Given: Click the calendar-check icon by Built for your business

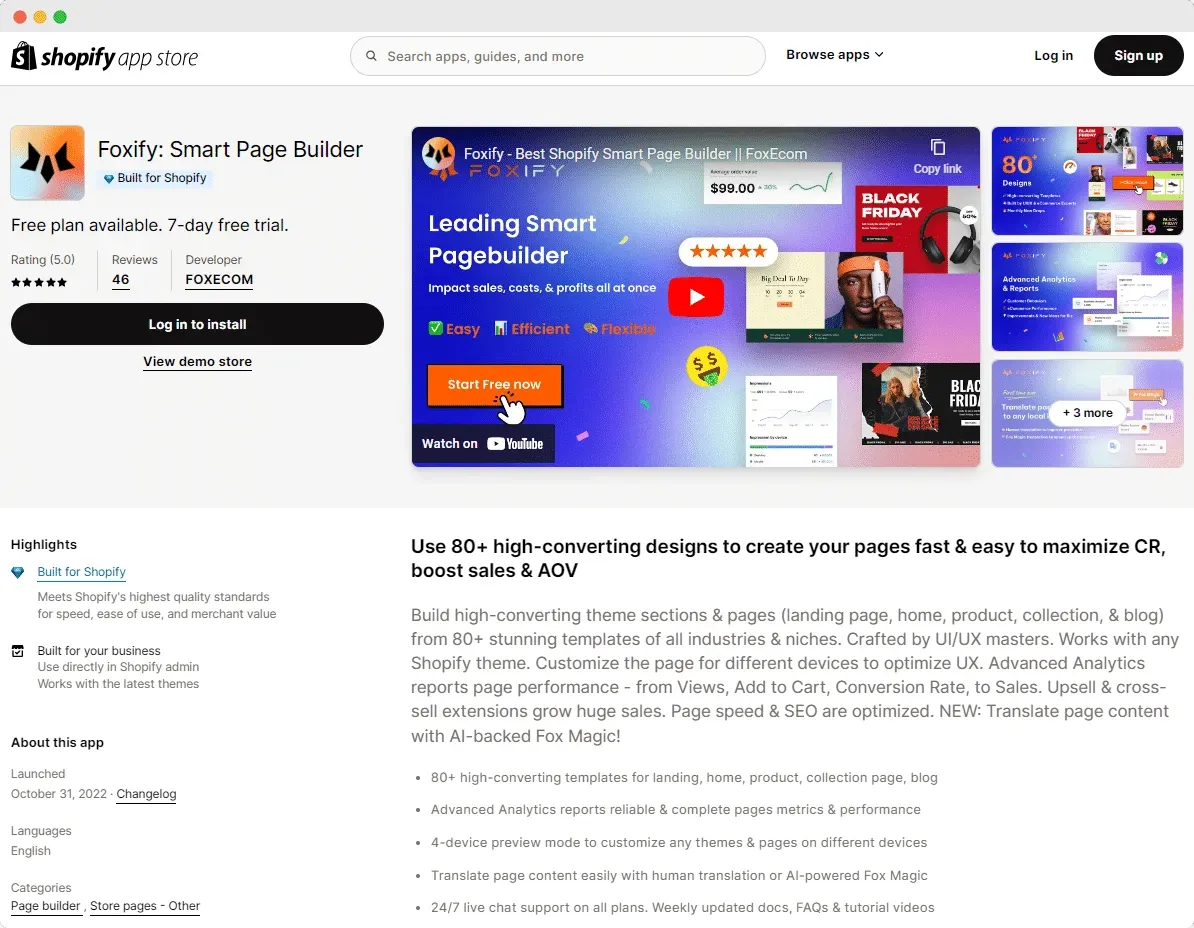Looking at the screenshot, I should click(18, 651).
